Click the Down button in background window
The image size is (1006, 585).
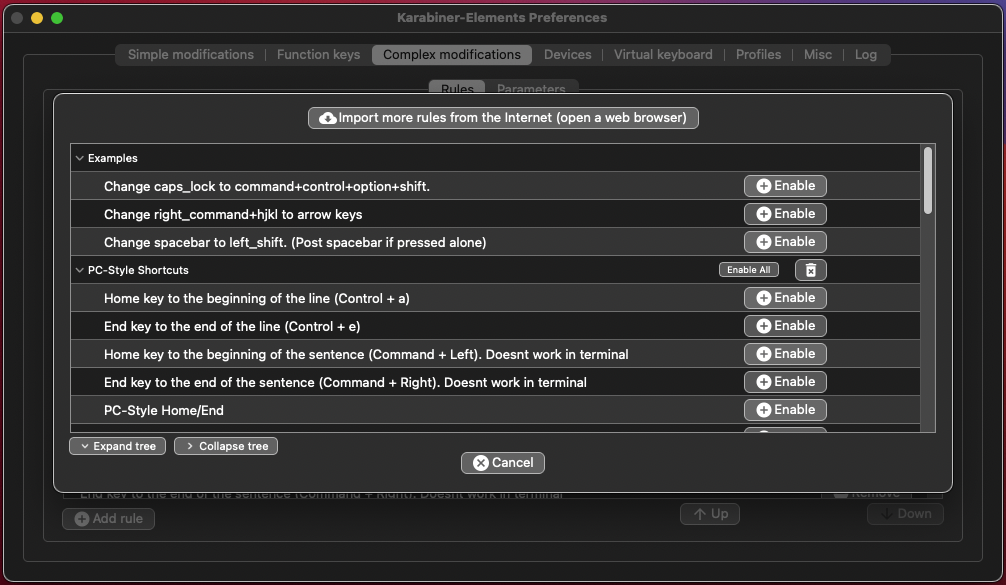click(905, 514)
